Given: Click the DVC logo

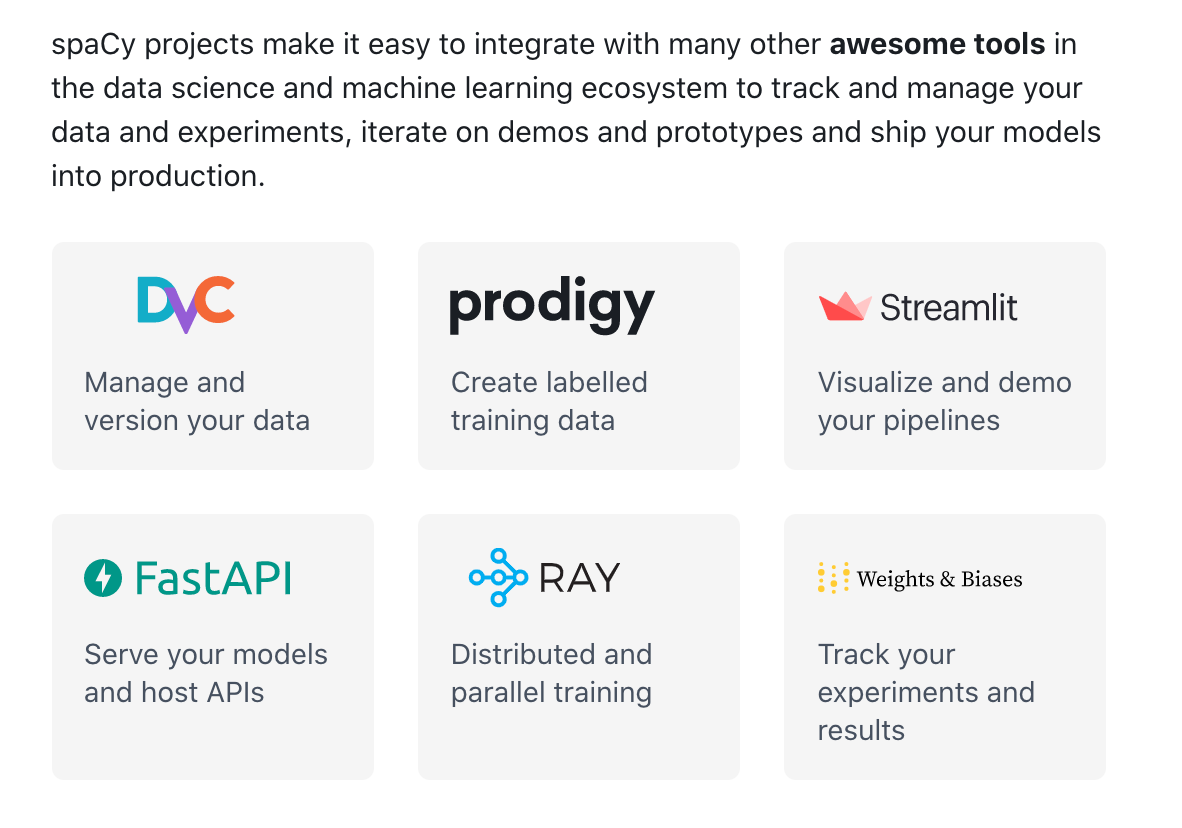Looking at the screenshot, I should [x=185, y=304].
